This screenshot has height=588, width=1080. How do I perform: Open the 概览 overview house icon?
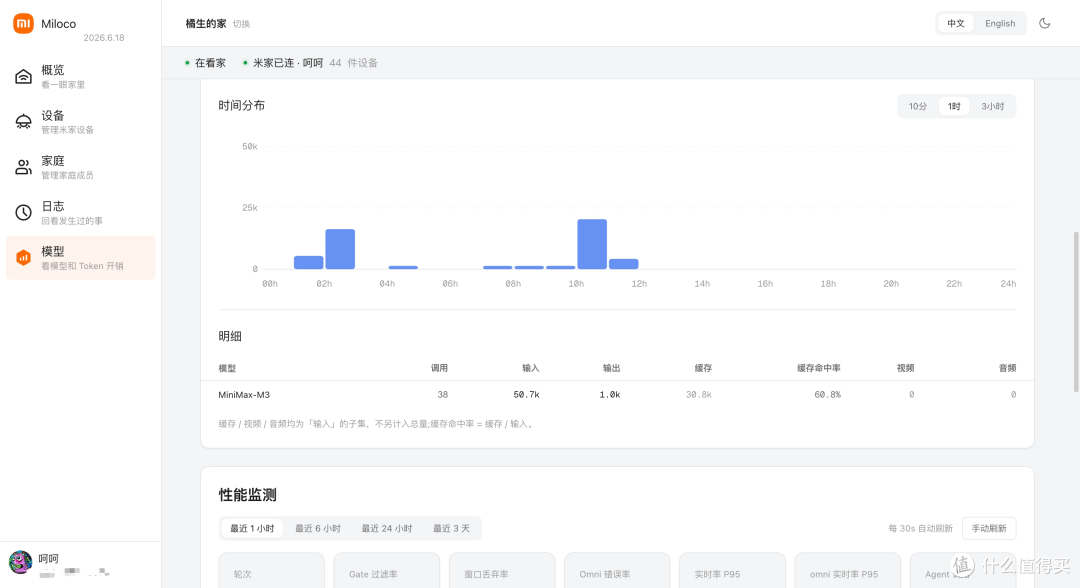click(23, 76)
